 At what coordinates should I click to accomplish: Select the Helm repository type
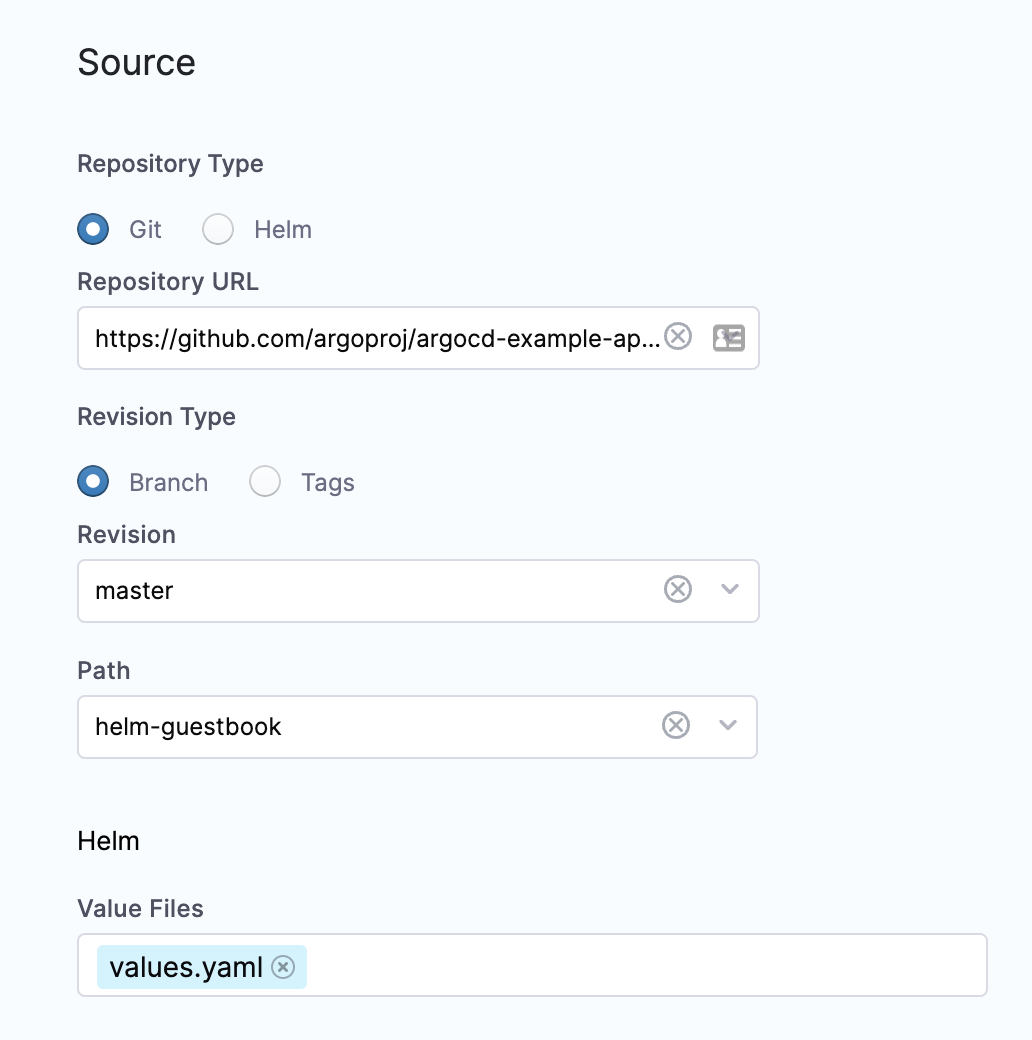tap(218, 229)
